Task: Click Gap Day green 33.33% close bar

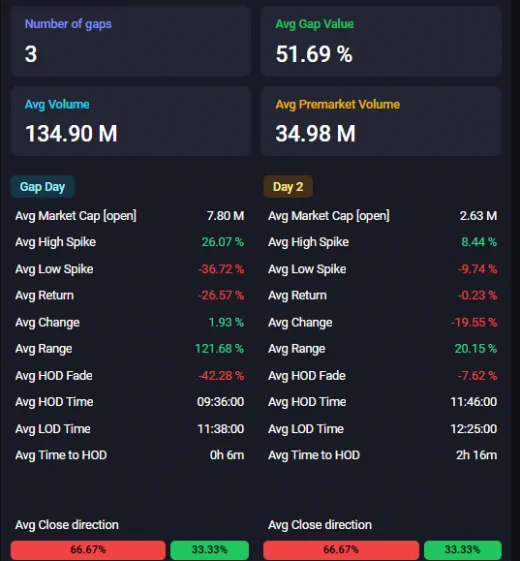Action: [x=210, y=550]
